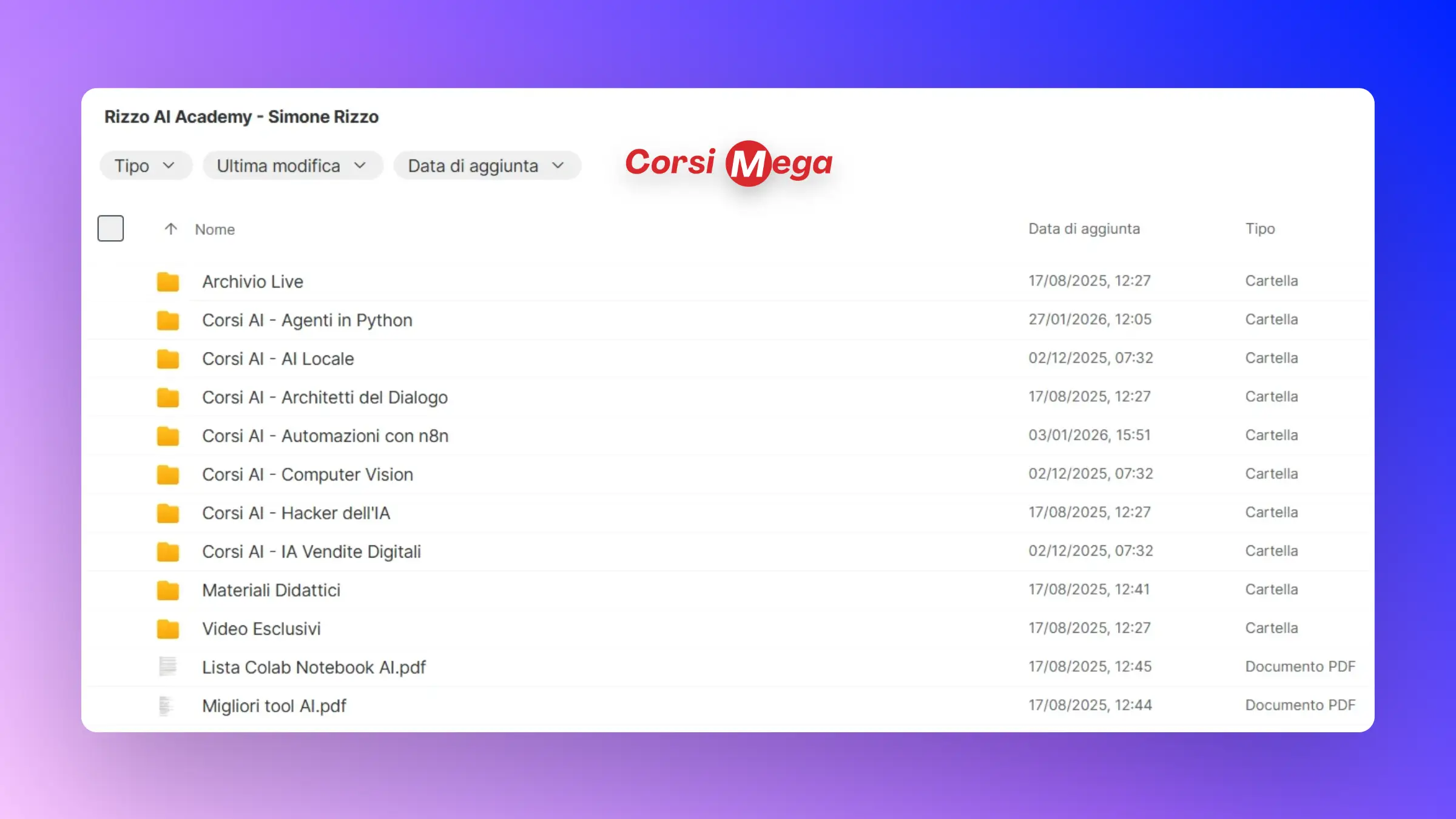Click PDF thumbnail of Lista Colab Notebook AI
This screenshot has width=1456, height=819.
click(x=167, y=667)
